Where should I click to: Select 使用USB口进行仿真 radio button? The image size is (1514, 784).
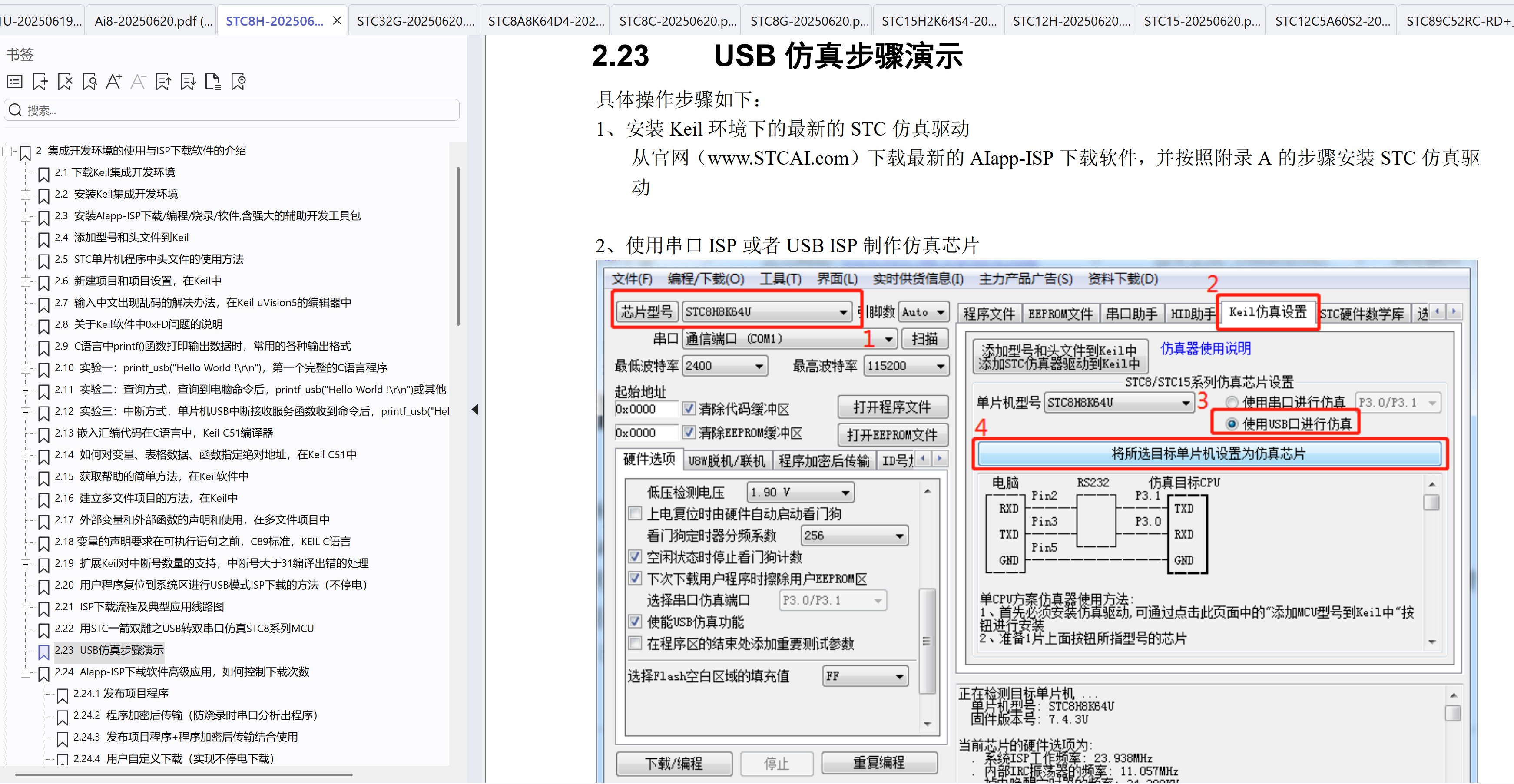1231,424
